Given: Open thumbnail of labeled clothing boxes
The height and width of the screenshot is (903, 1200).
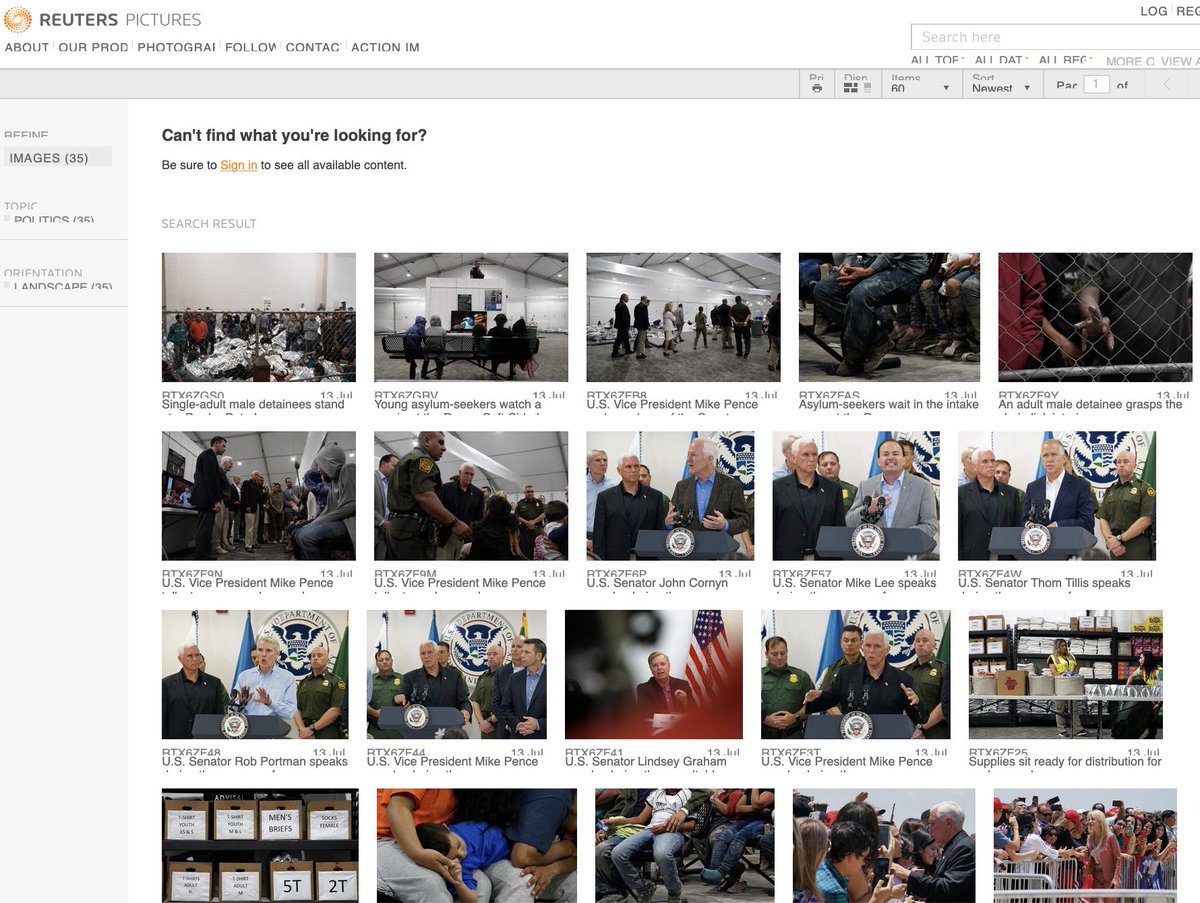Looking at the screenshot, I should coord(259,846).
